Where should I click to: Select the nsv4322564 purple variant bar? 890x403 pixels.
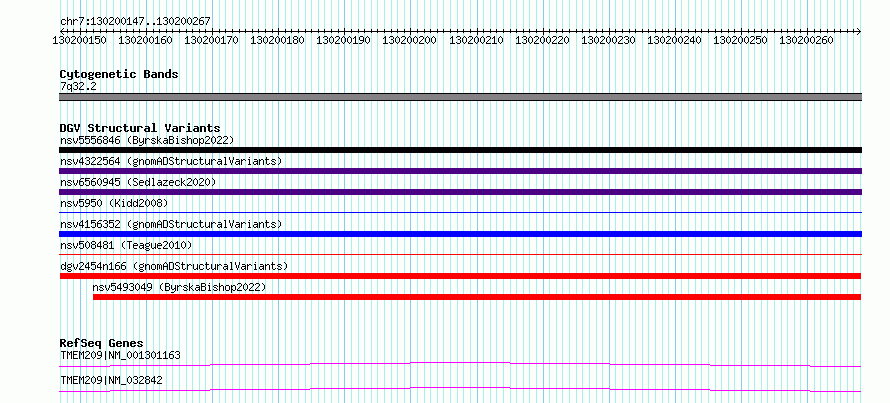460,171
